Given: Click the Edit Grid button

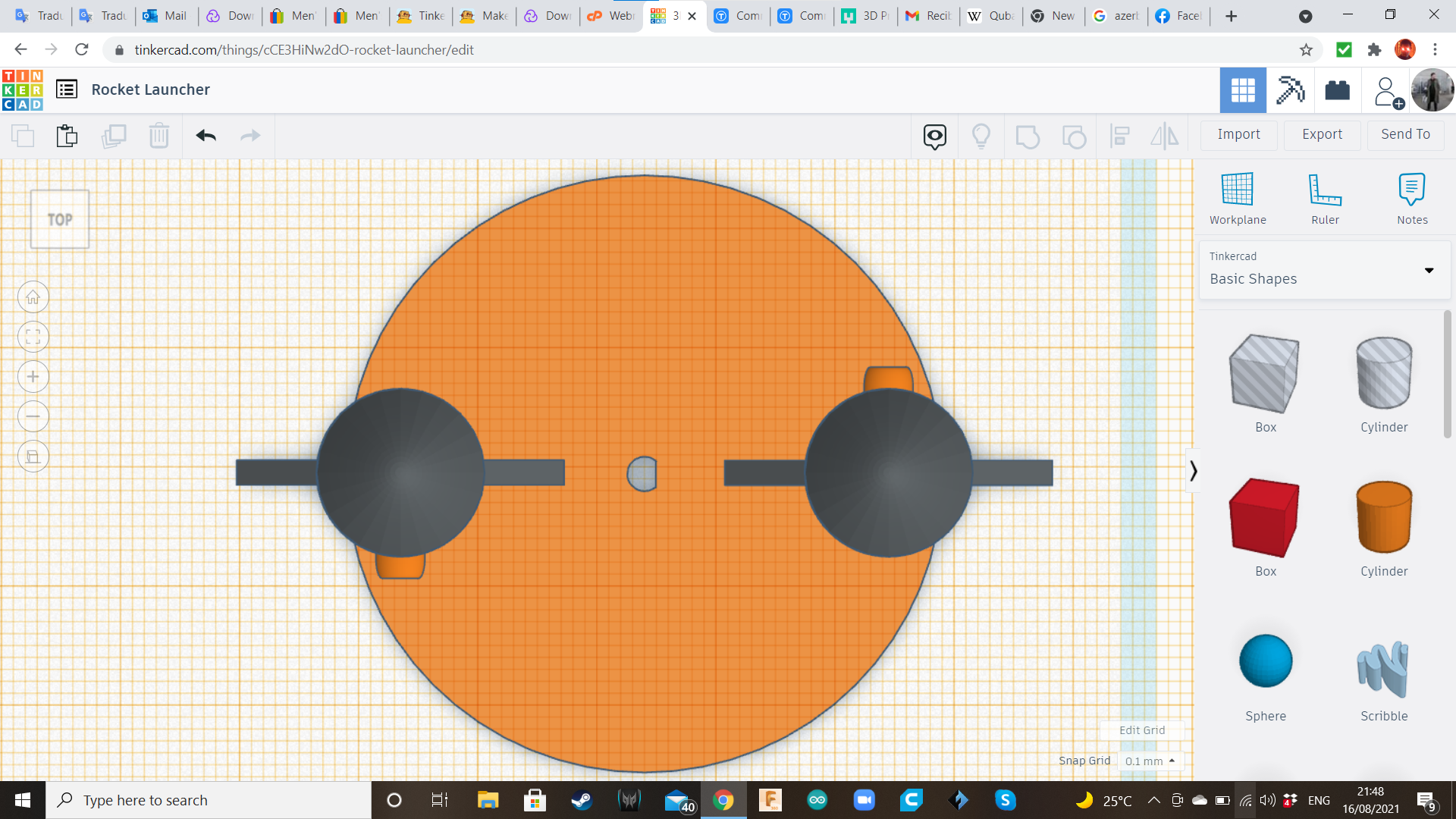Looking at the screenshot, I should [1142, 730].
